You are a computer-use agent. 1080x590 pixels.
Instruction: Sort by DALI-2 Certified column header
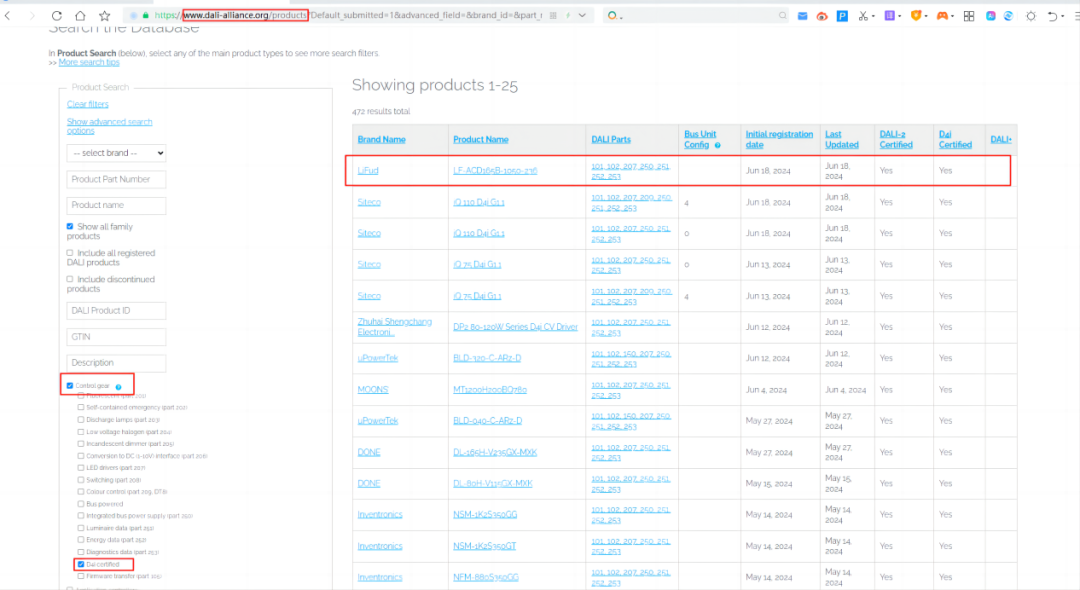[896, 139]
